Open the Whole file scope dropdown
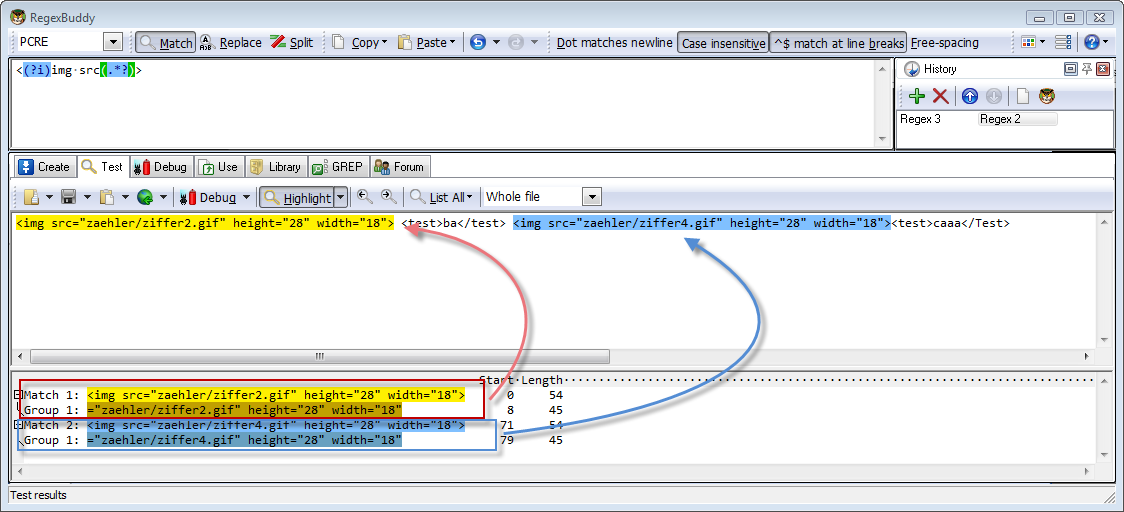This screenshot has width=1124, height=512. tap(591, 197)
